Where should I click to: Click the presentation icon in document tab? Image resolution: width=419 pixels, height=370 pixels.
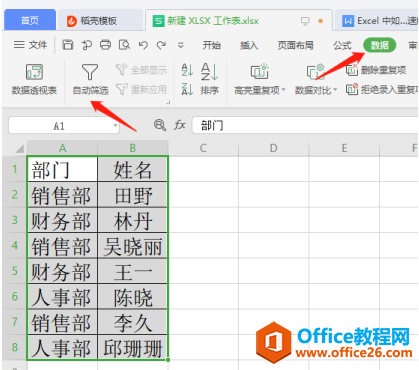click(x=305, y=21)
